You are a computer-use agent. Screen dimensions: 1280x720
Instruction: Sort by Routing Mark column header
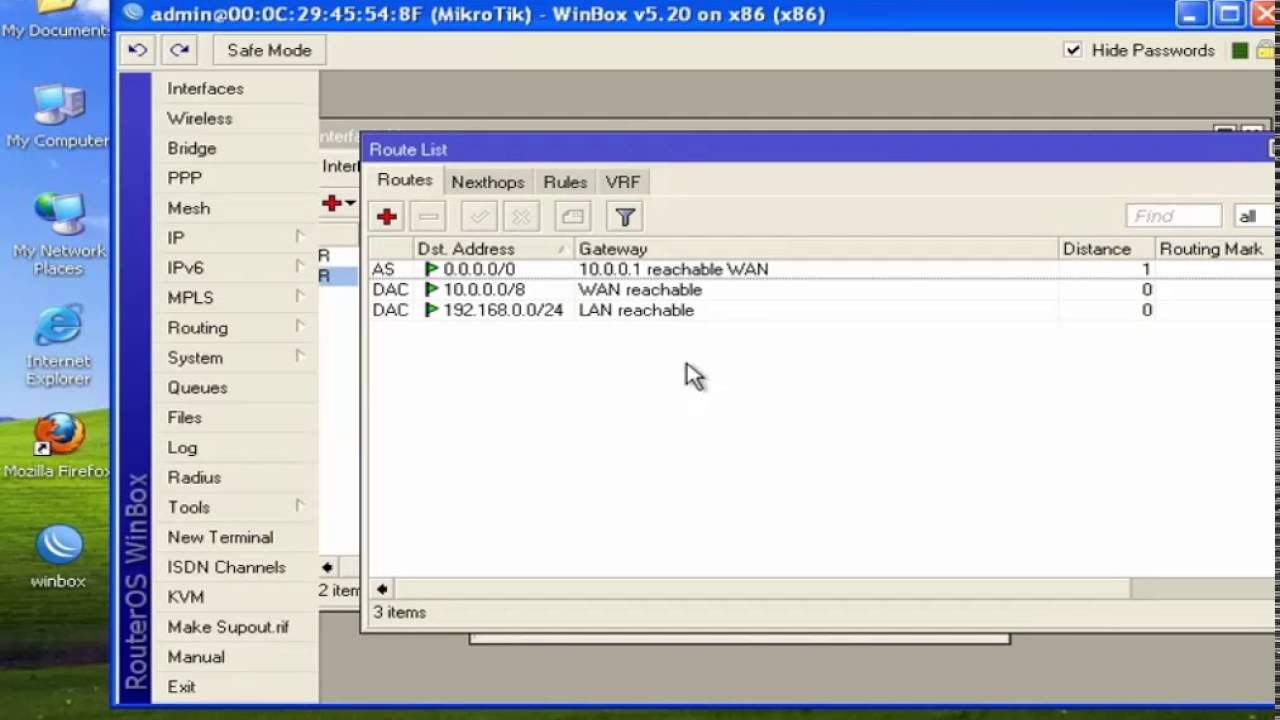point(1215,249)
